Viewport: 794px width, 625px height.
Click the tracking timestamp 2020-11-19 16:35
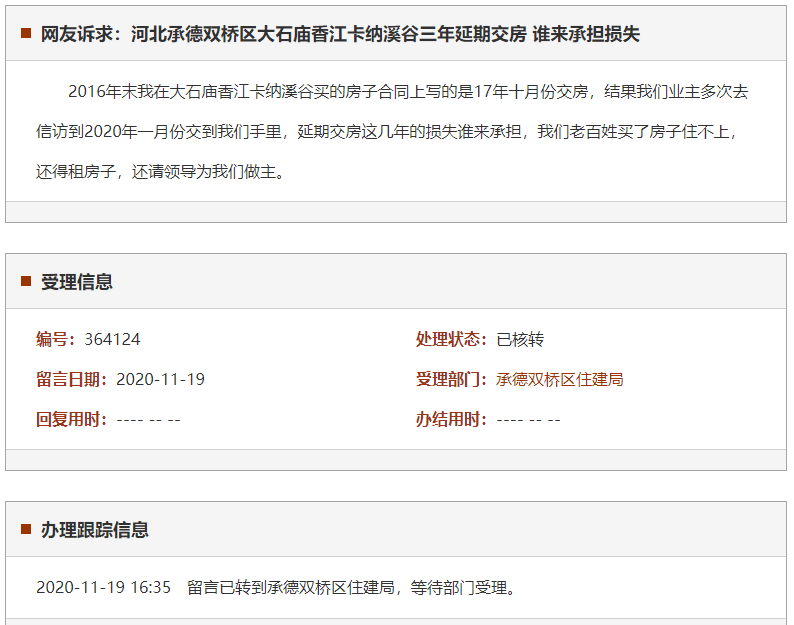(103, 587)
